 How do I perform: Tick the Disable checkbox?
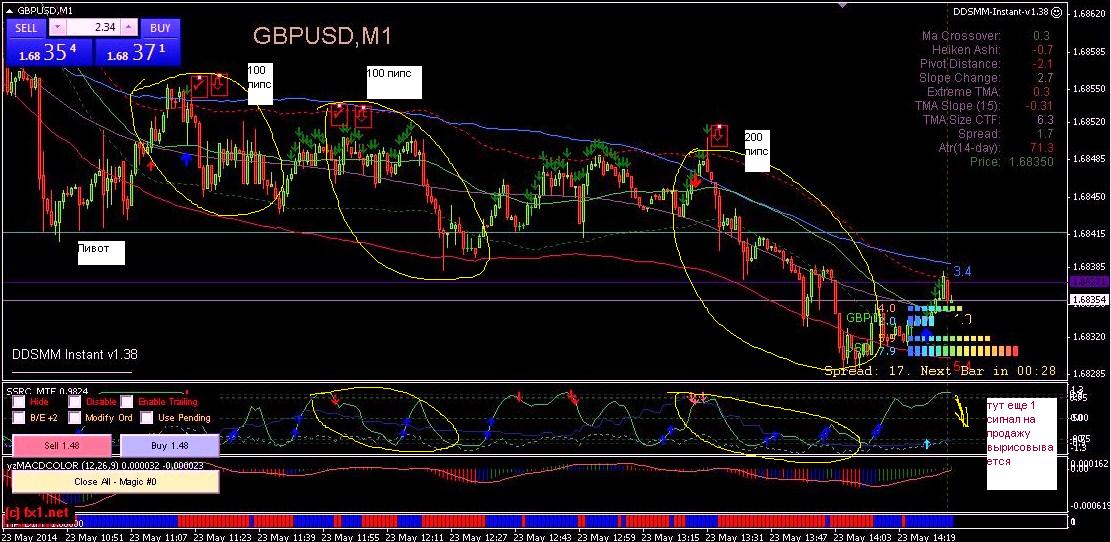point(74,402)
